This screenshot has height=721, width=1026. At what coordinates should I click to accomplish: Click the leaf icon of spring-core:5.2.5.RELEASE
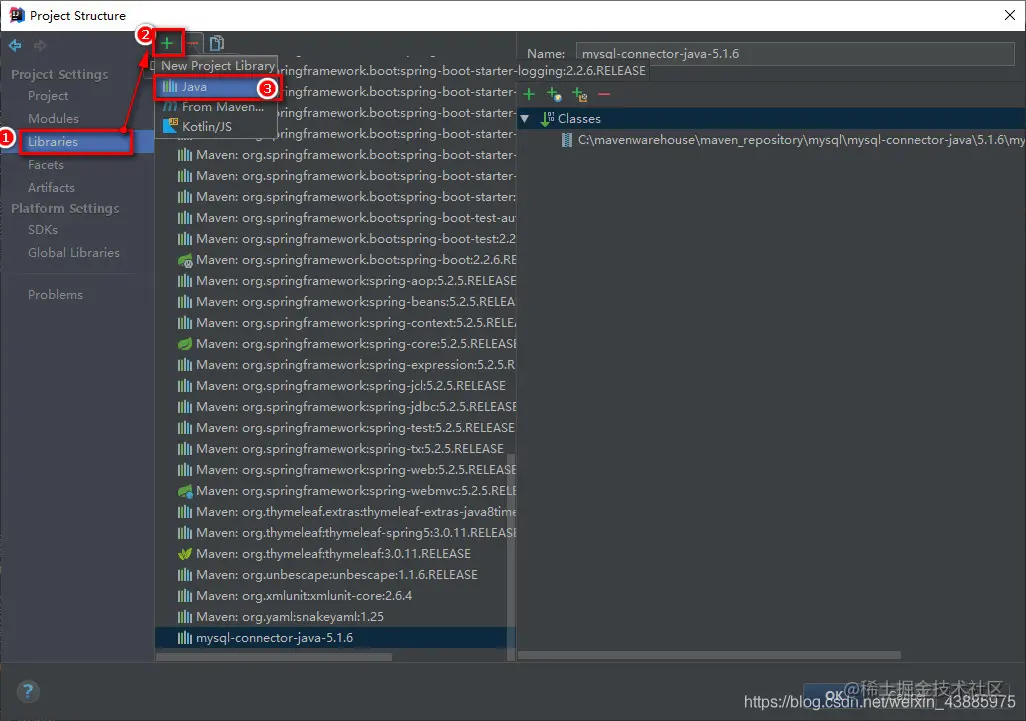pyautogui.click(x=185, y=343)
